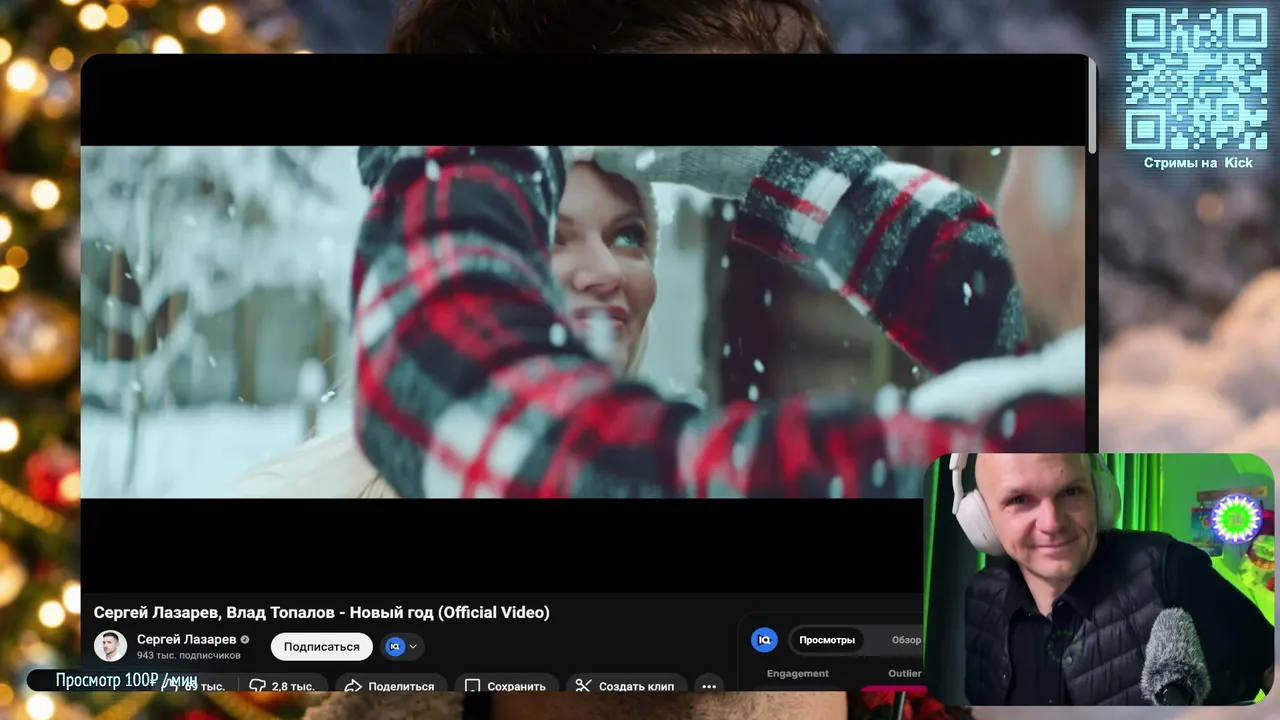Click the Создать клип scissors button
The image size is (1280, 720).
click(x=626, y=685)
